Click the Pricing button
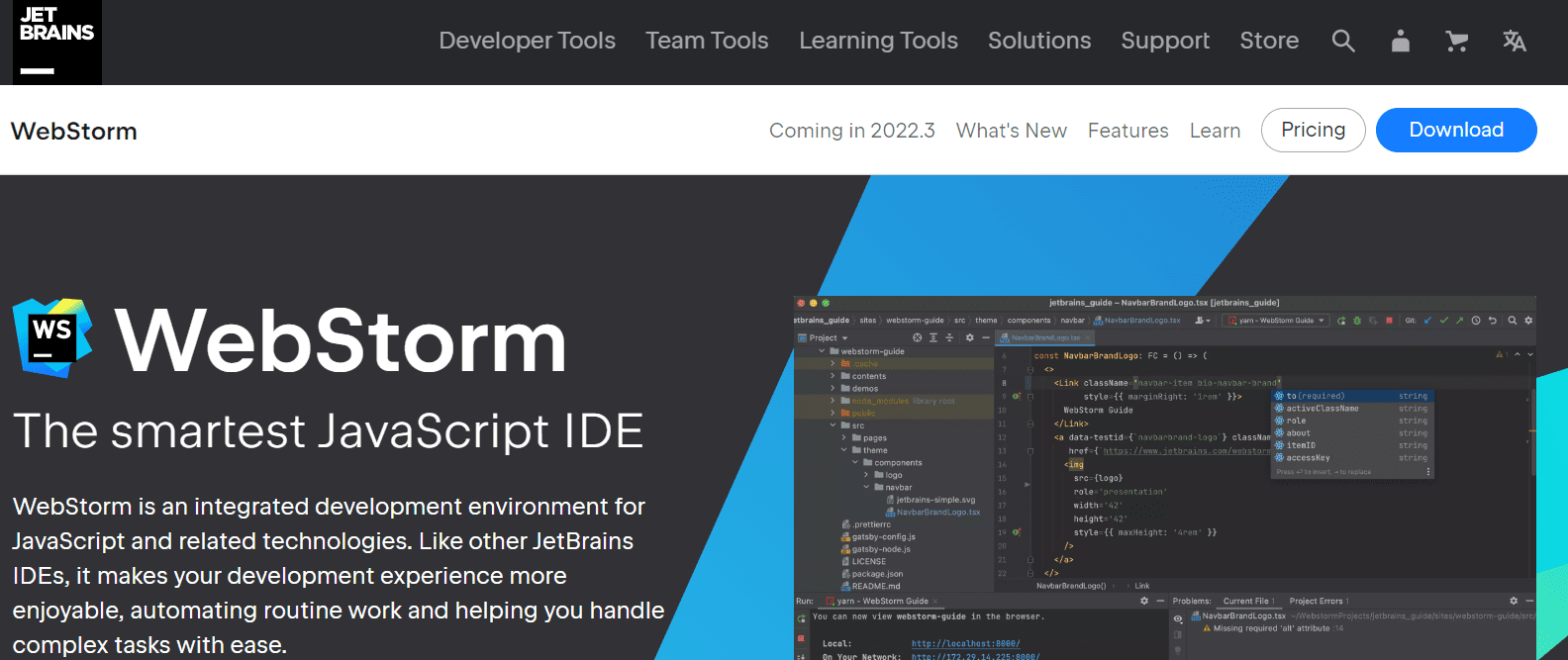 [x=1314, y=130]
